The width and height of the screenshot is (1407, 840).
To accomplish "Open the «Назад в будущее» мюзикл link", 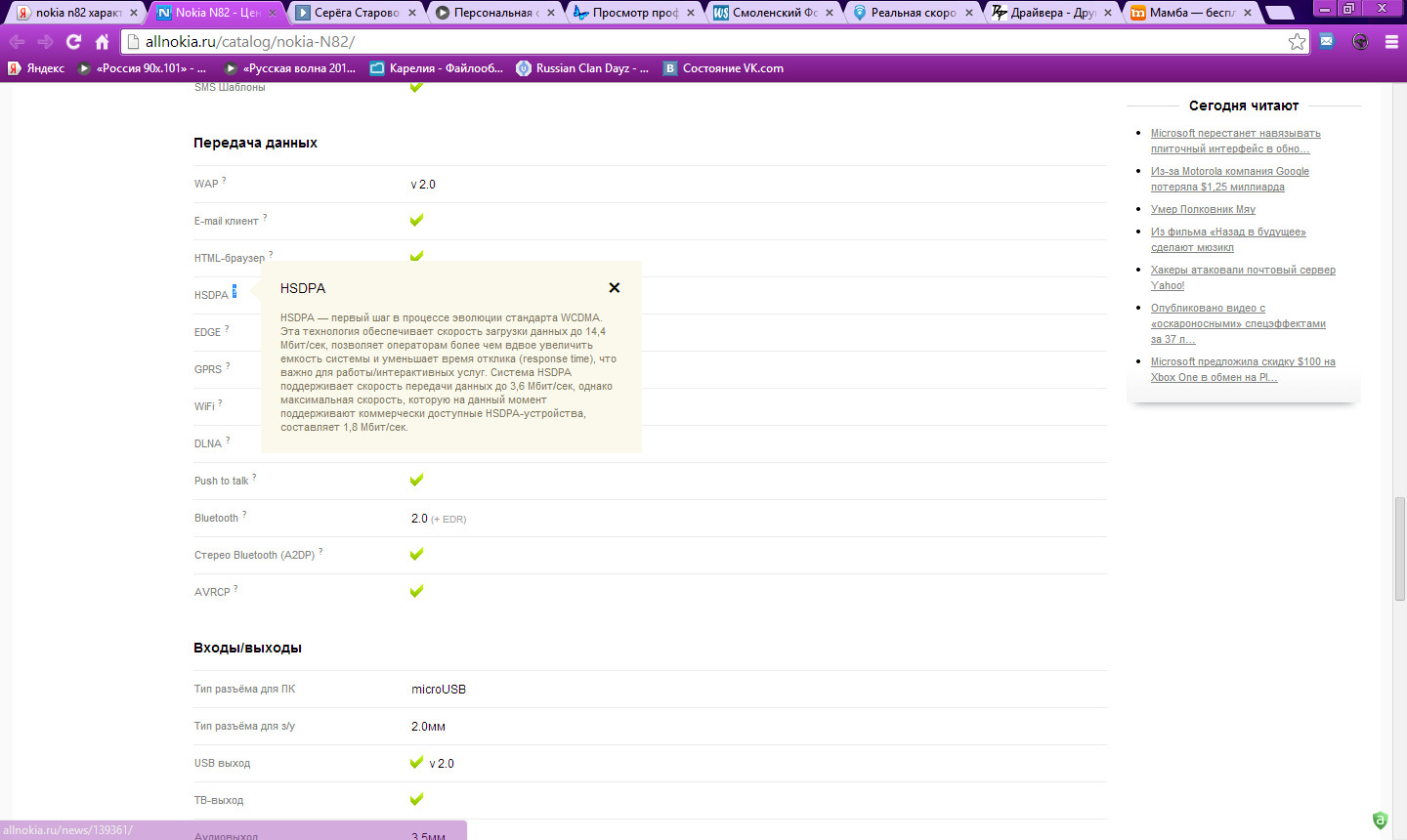I will [x=1228, y=239].
